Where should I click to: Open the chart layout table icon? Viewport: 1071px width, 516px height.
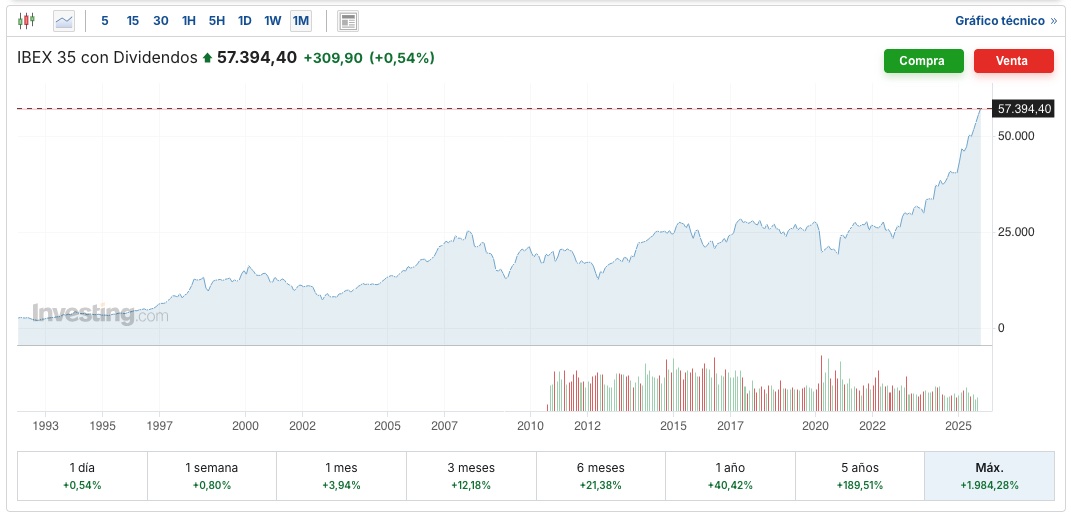[348, 20]
